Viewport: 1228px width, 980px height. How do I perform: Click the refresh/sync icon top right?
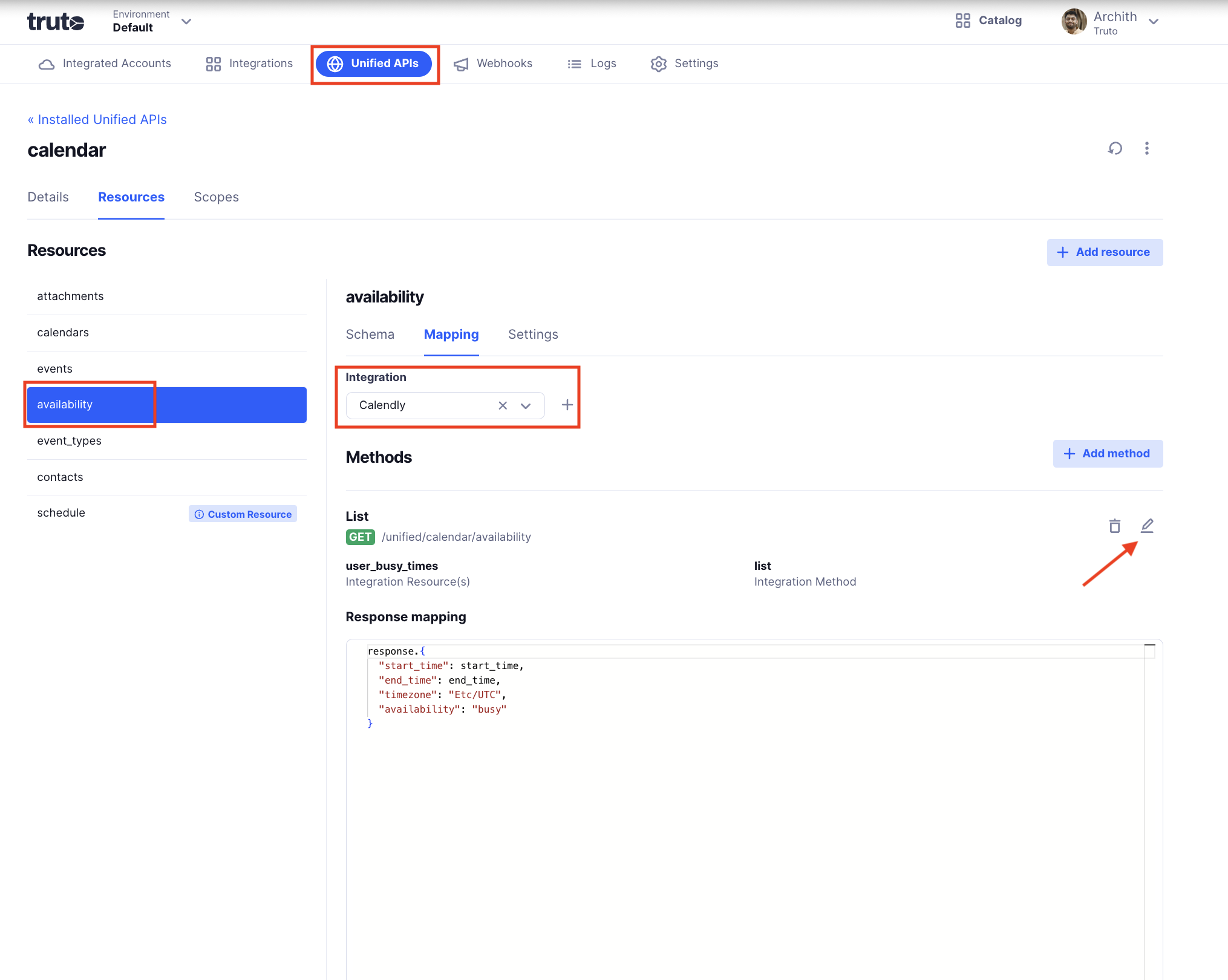click(x=1116, y=149)
